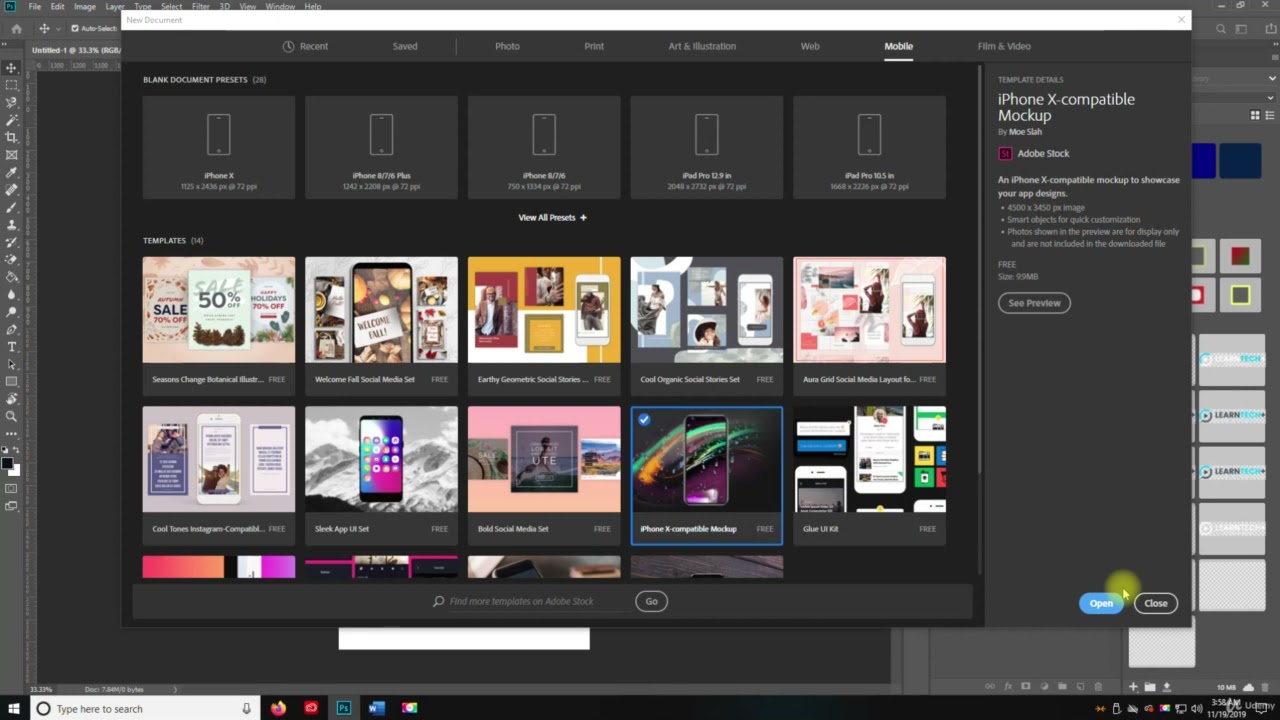Switch to the Film & Video tab

click(x=1004, y=46)
